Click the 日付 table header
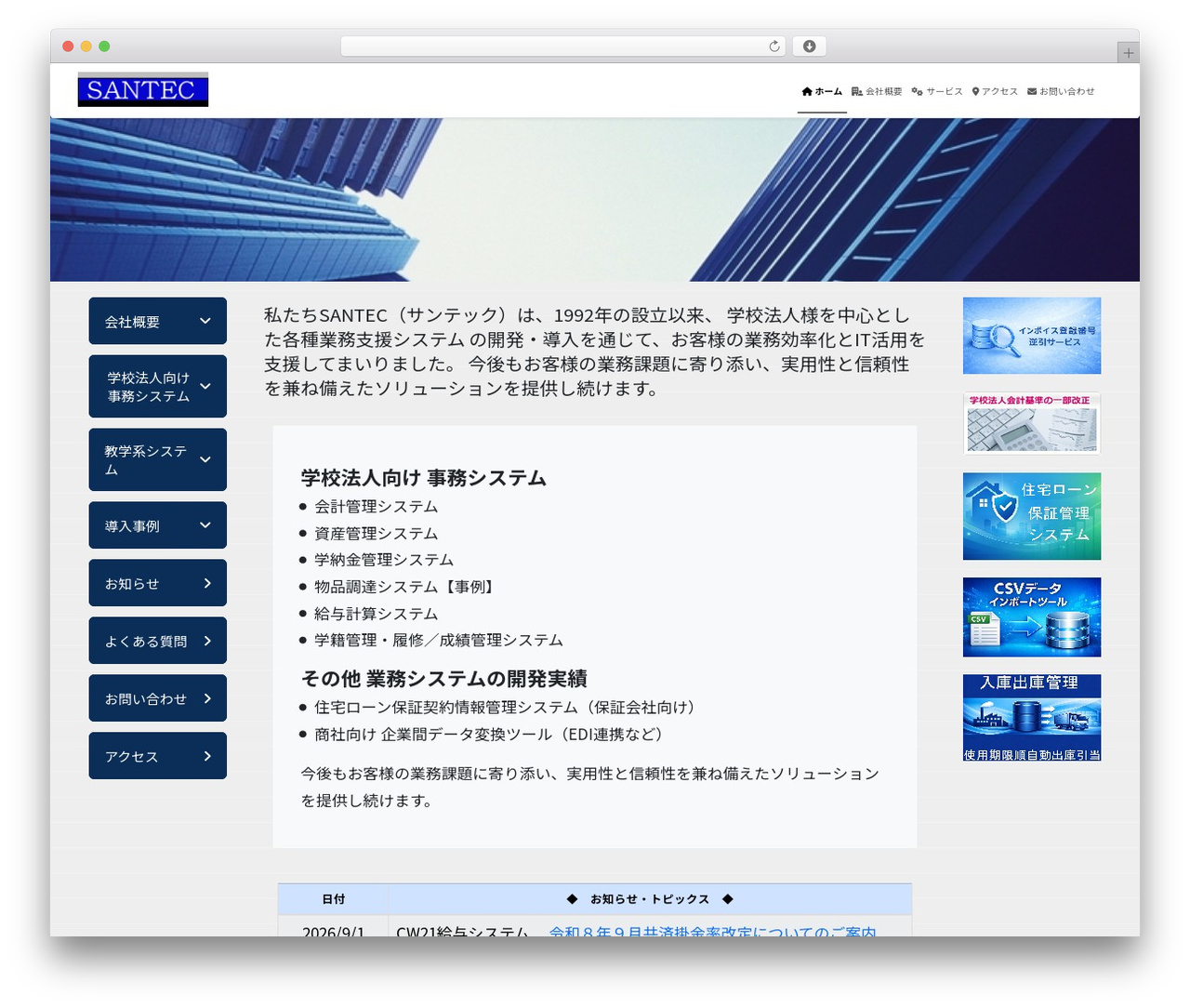 [x=334, y=899]
